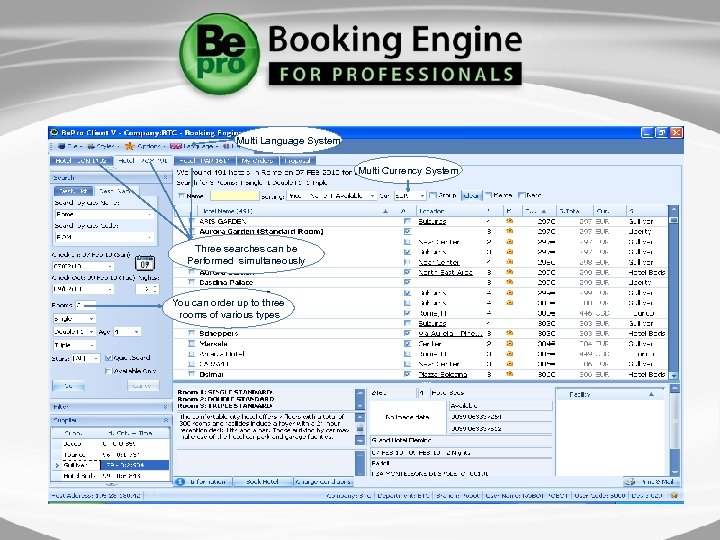Screen dimensions: 720x540
Task: Click the yellow hotel name filter field
Action: (x=235, y=196)
